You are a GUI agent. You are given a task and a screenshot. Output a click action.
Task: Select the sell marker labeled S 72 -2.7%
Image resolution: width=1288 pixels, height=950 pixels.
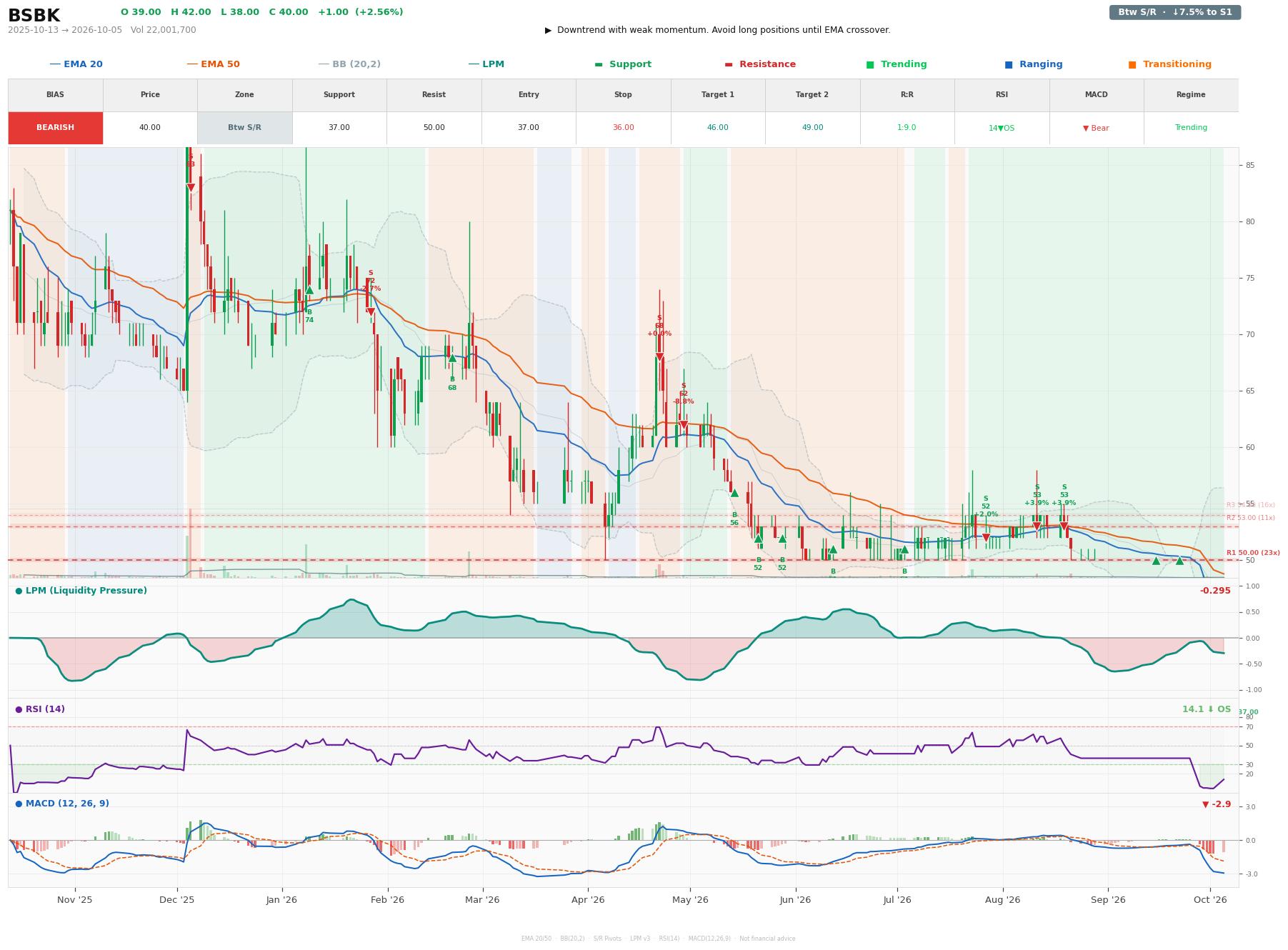pyautogui.click(x=371, y=312)
